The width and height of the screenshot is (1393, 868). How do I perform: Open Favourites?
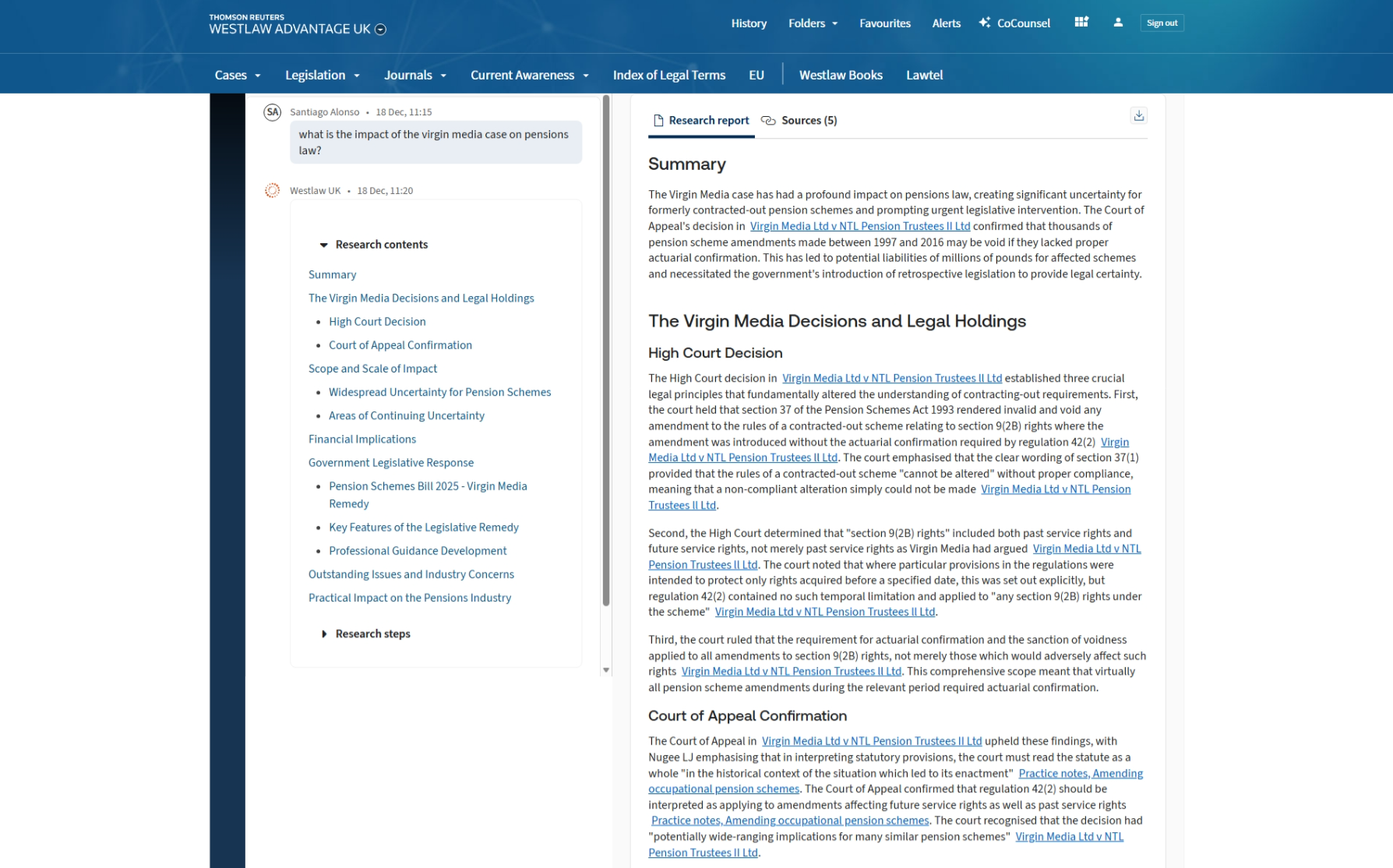[885, 23]
